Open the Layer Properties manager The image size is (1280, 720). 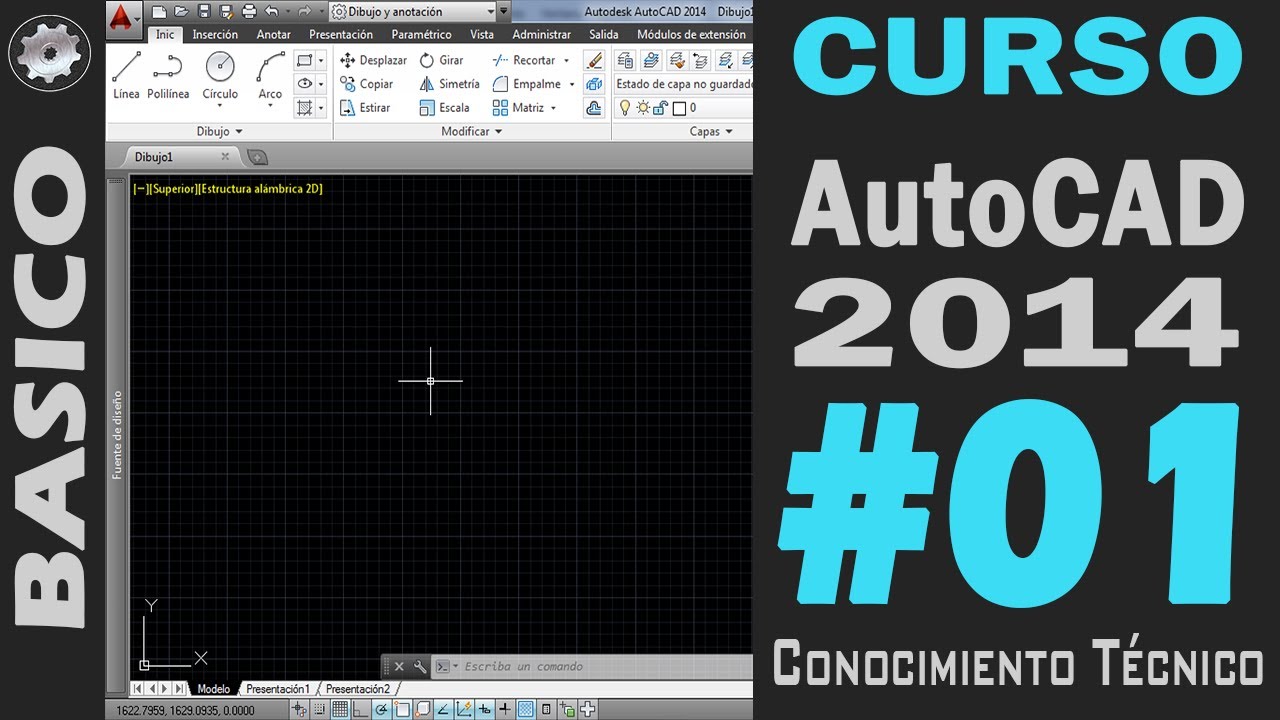point(626,60)
